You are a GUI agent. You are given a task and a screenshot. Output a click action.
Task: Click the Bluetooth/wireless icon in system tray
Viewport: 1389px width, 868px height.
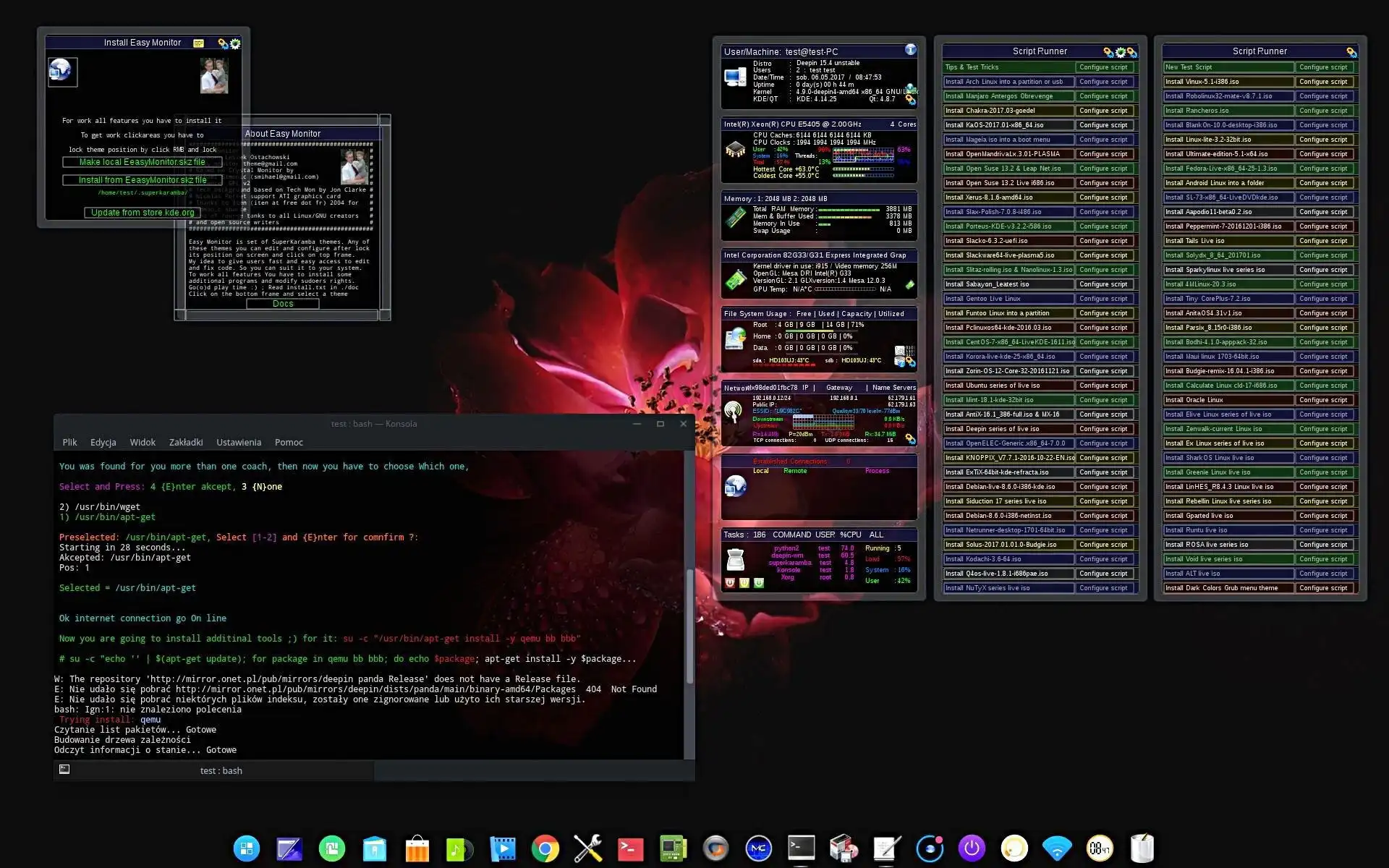point(1054,848)
